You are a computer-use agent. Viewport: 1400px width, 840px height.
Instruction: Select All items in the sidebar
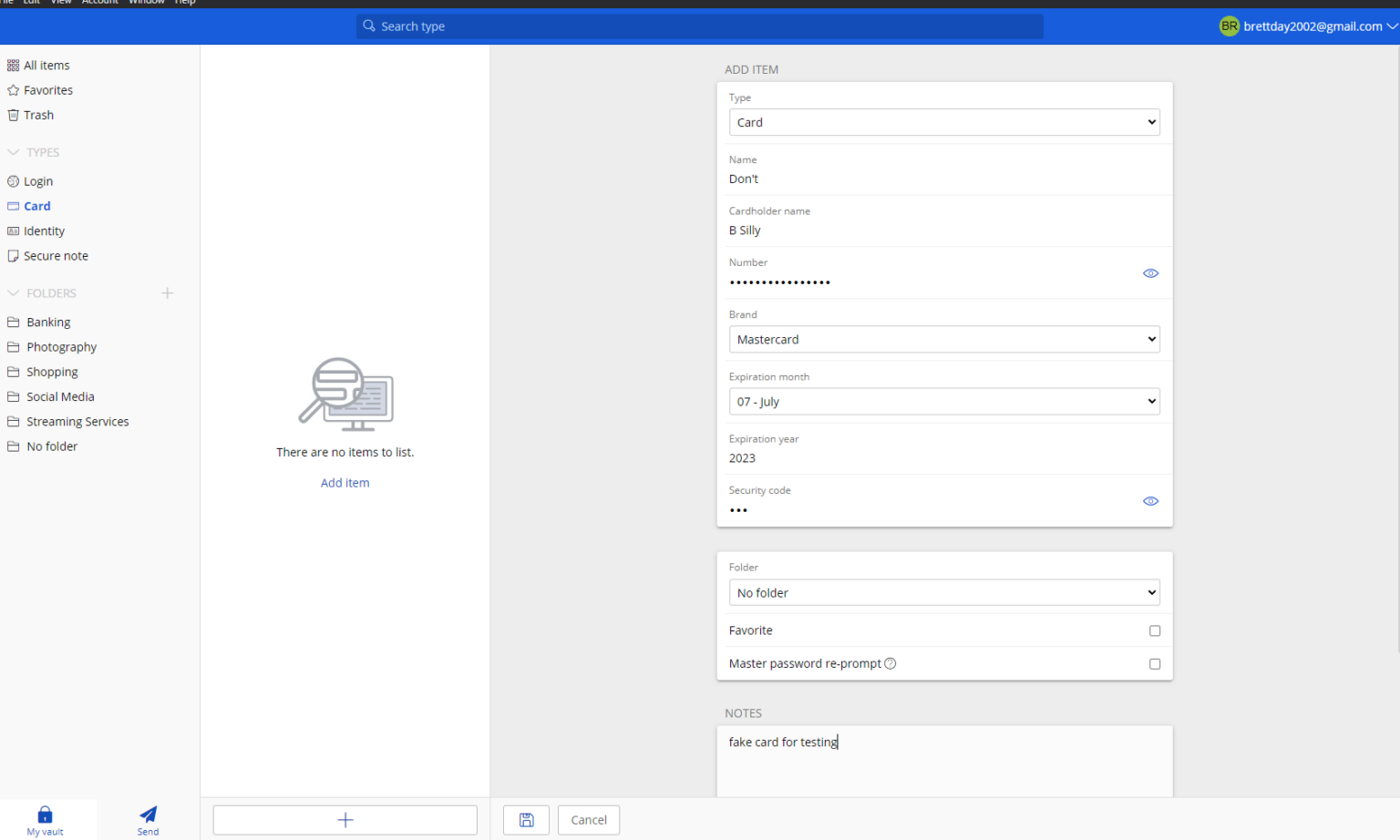tap(45, 65)
